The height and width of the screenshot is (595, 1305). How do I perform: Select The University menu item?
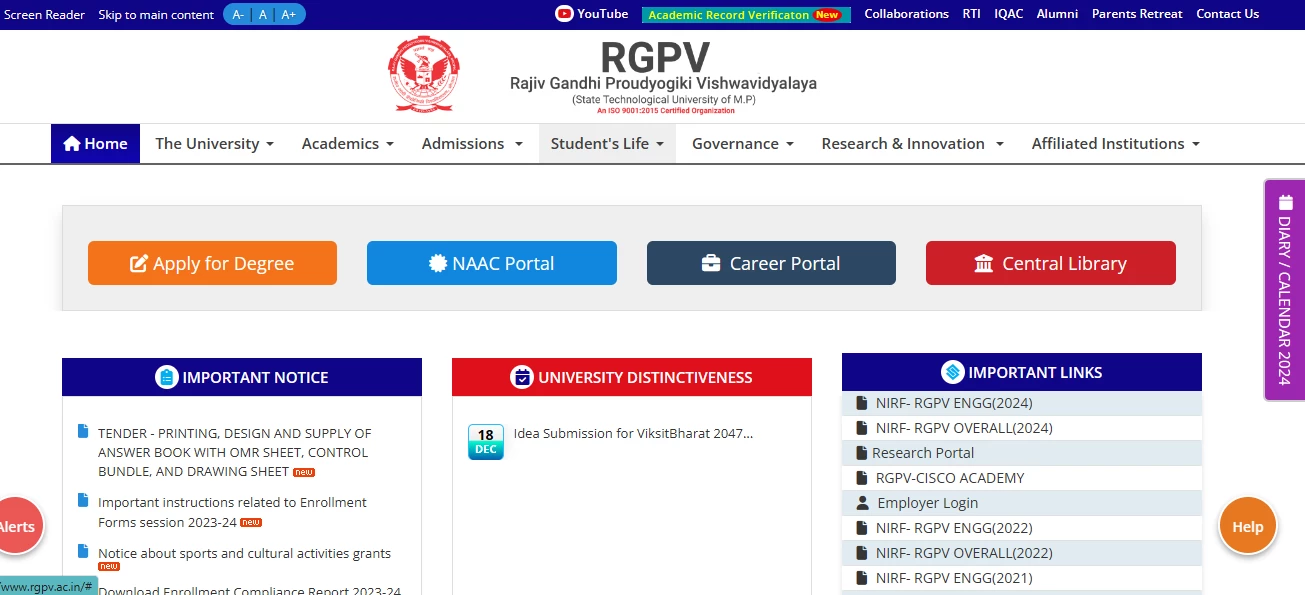point(207,143)
